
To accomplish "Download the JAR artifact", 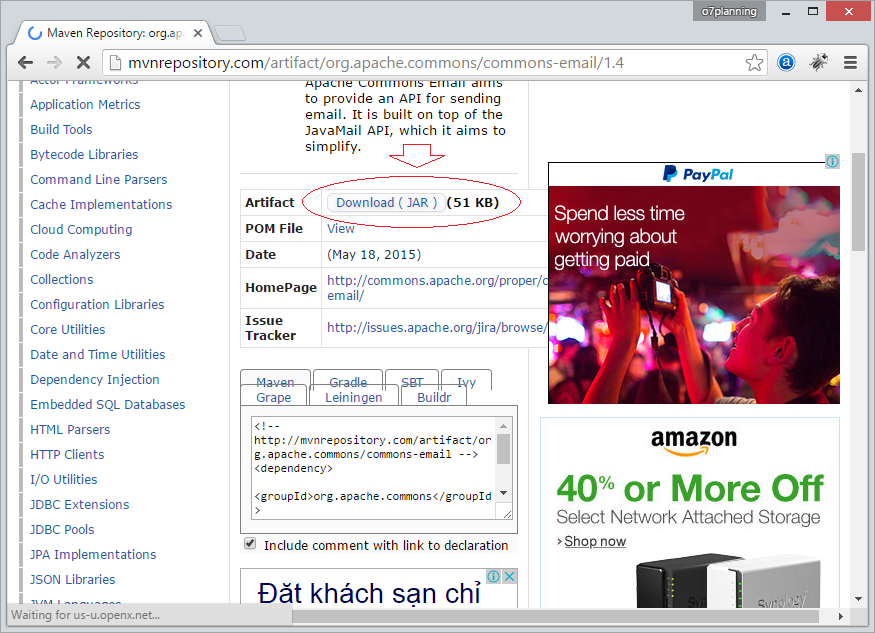I will point(386,203).
